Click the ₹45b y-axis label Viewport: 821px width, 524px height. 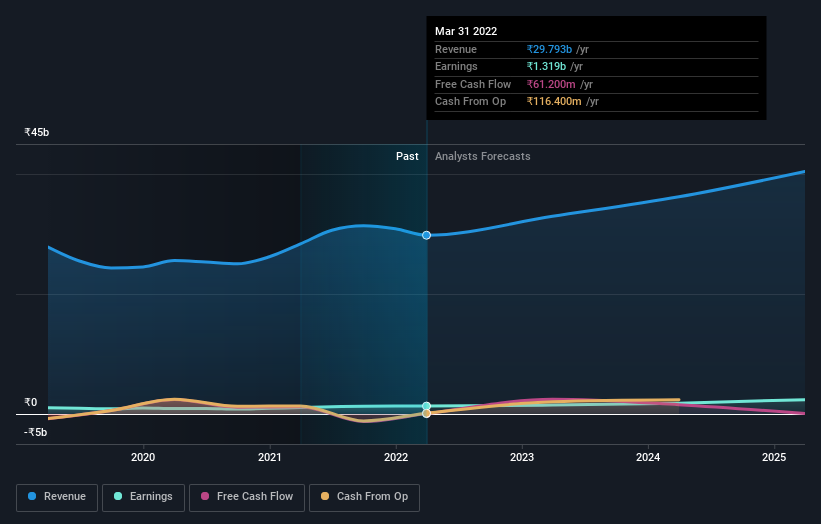[37, 132]
